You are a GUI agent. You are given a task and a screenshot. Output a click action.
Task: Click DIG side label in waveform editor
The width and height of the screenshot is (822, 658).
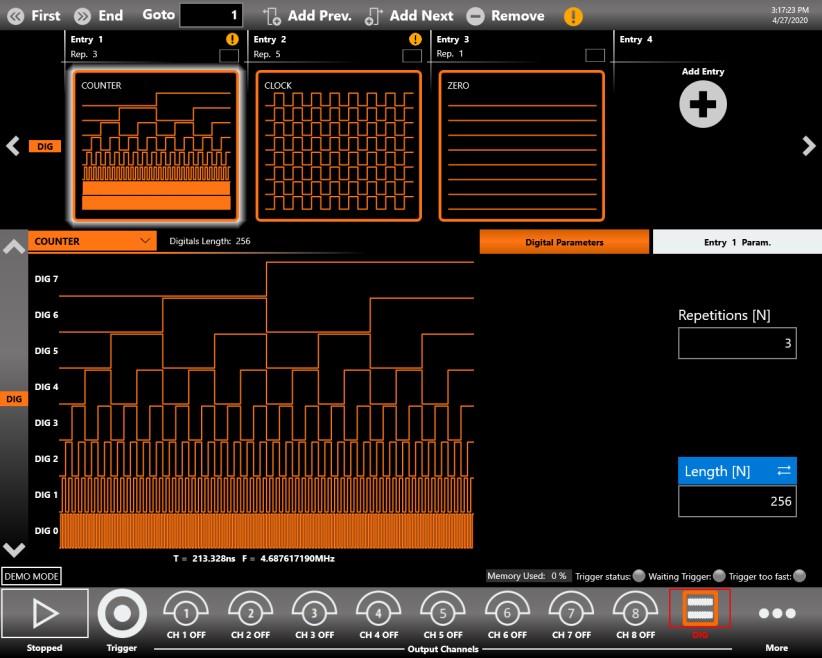[x=14, y=399]
